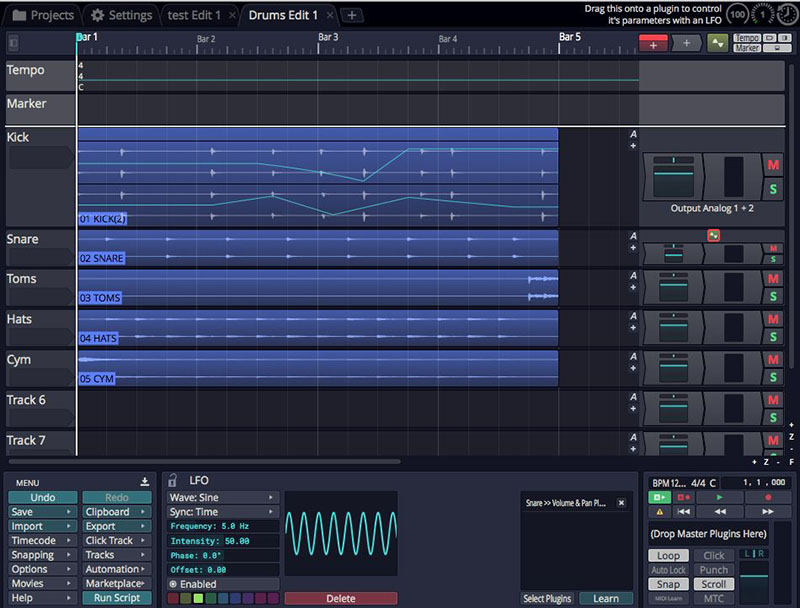
Task: Click the red stop-record transport button
Action: [683, 497]
